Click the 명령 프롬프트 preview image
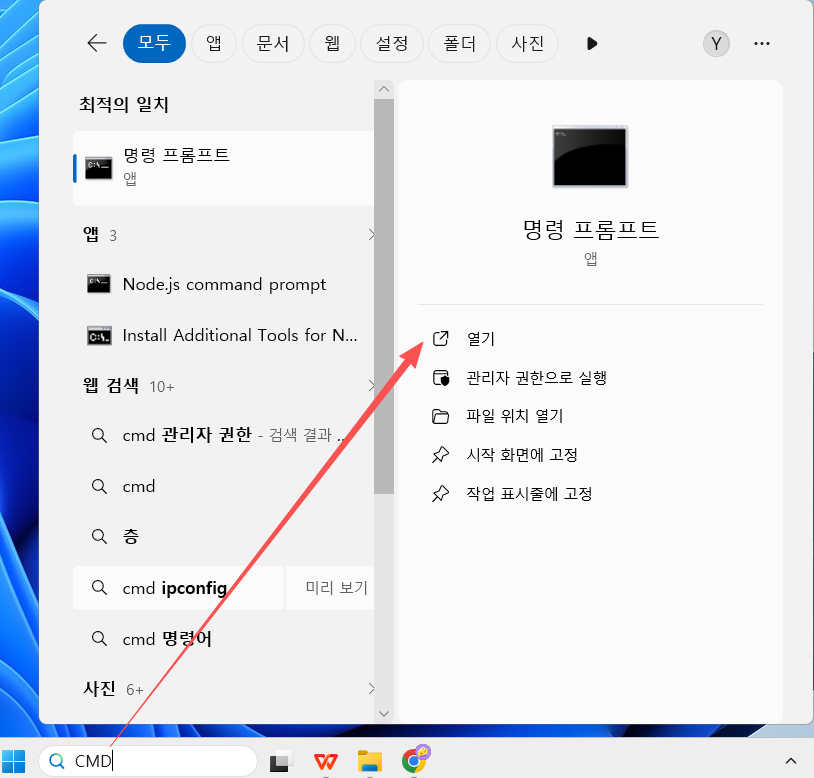 click(x=589, y=156)
